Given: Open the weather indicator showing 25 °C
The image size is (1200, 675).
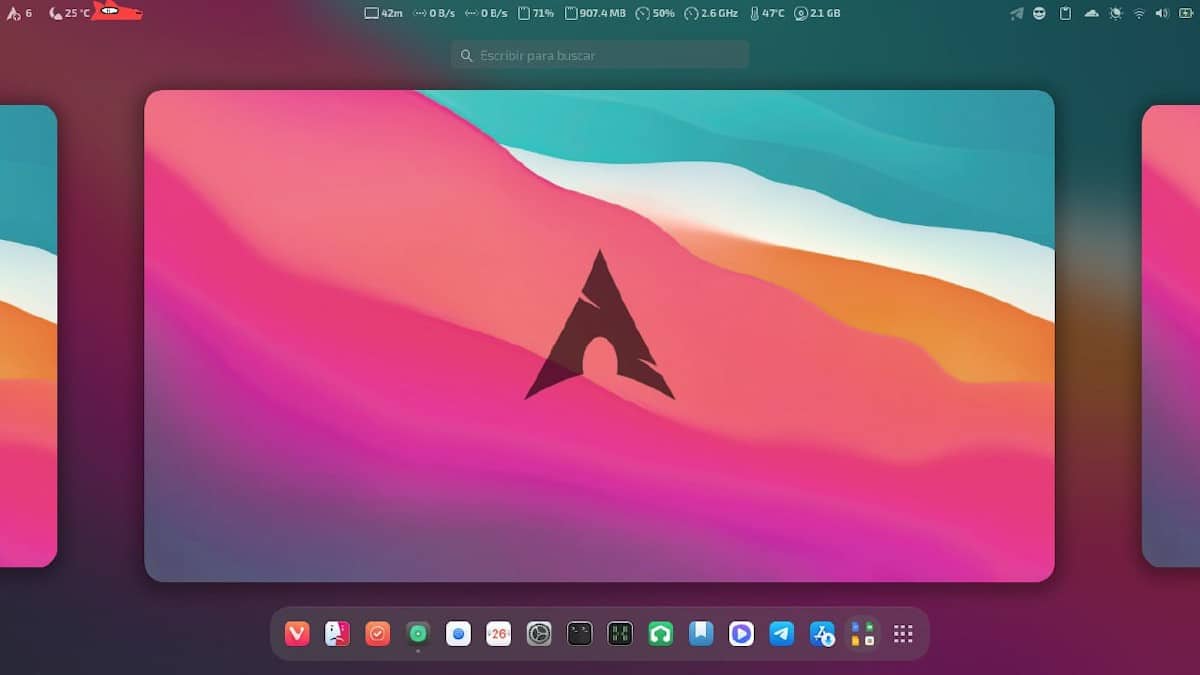Looking at the screenshot, I should pos(69,13).
